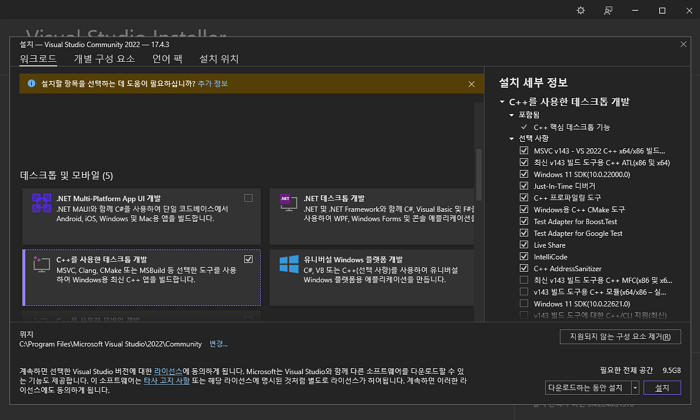Select the .NET 데스크톱 개발 workload card
The height and width of the screenshot is (420, 700).
click(x=372, y=216)
